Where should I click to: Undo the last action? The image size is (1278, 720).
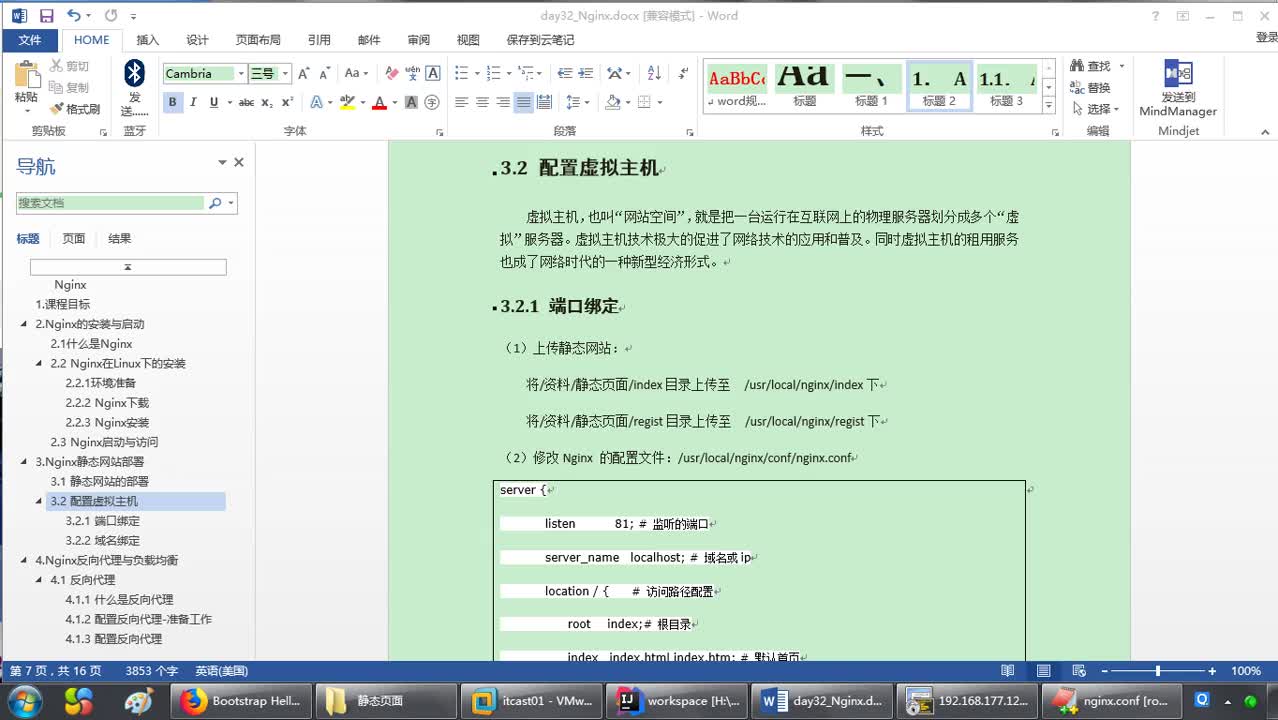coord(73,15)
